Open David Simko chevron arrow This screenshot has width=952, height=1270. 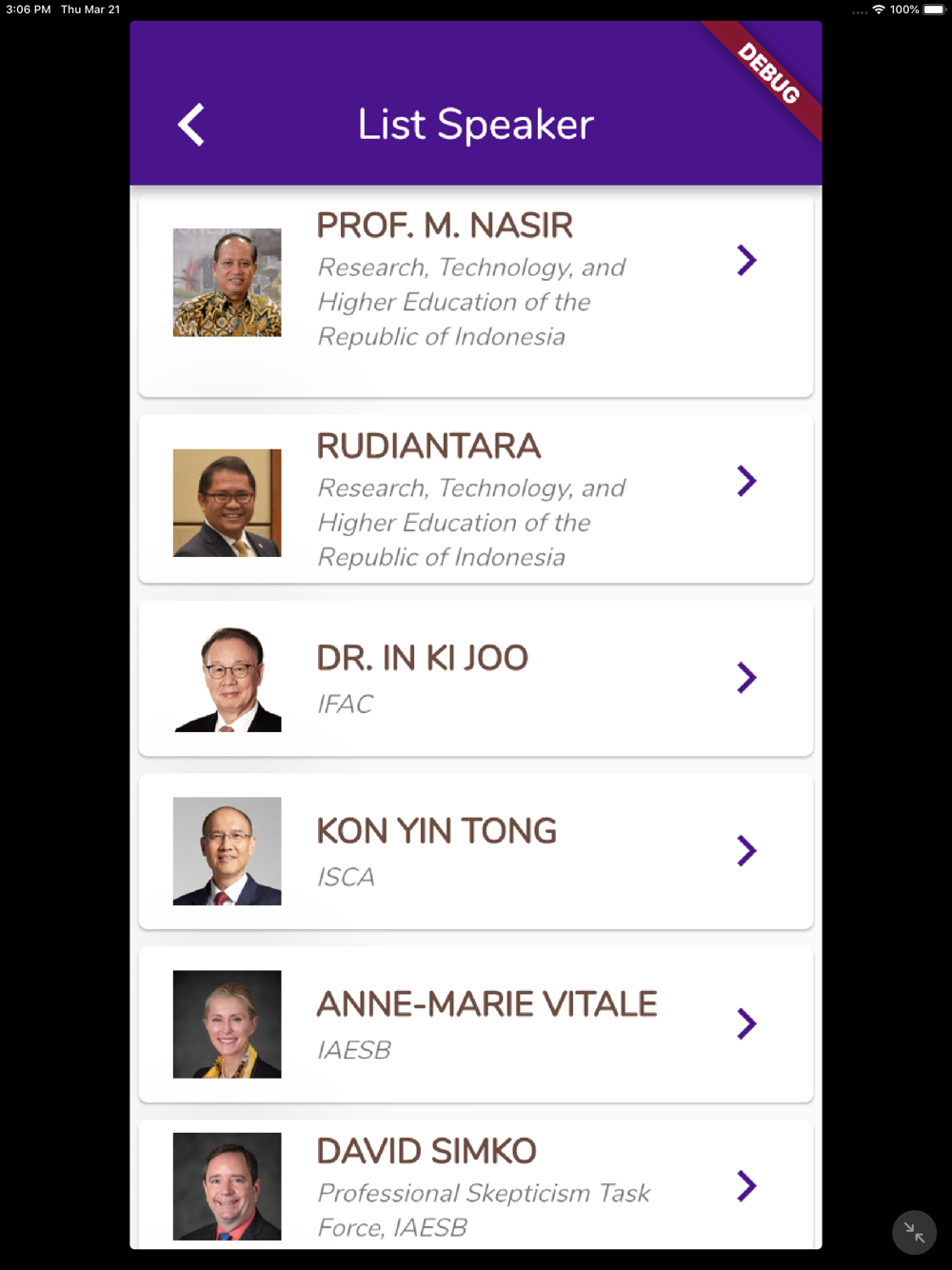[746, 1185]
